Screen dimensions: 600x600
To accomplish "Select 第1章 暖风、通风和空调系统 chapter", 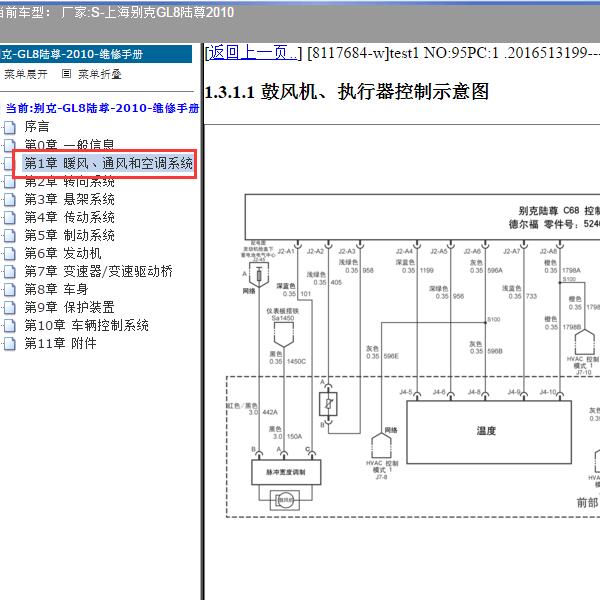I will click(x=108, y=163).
